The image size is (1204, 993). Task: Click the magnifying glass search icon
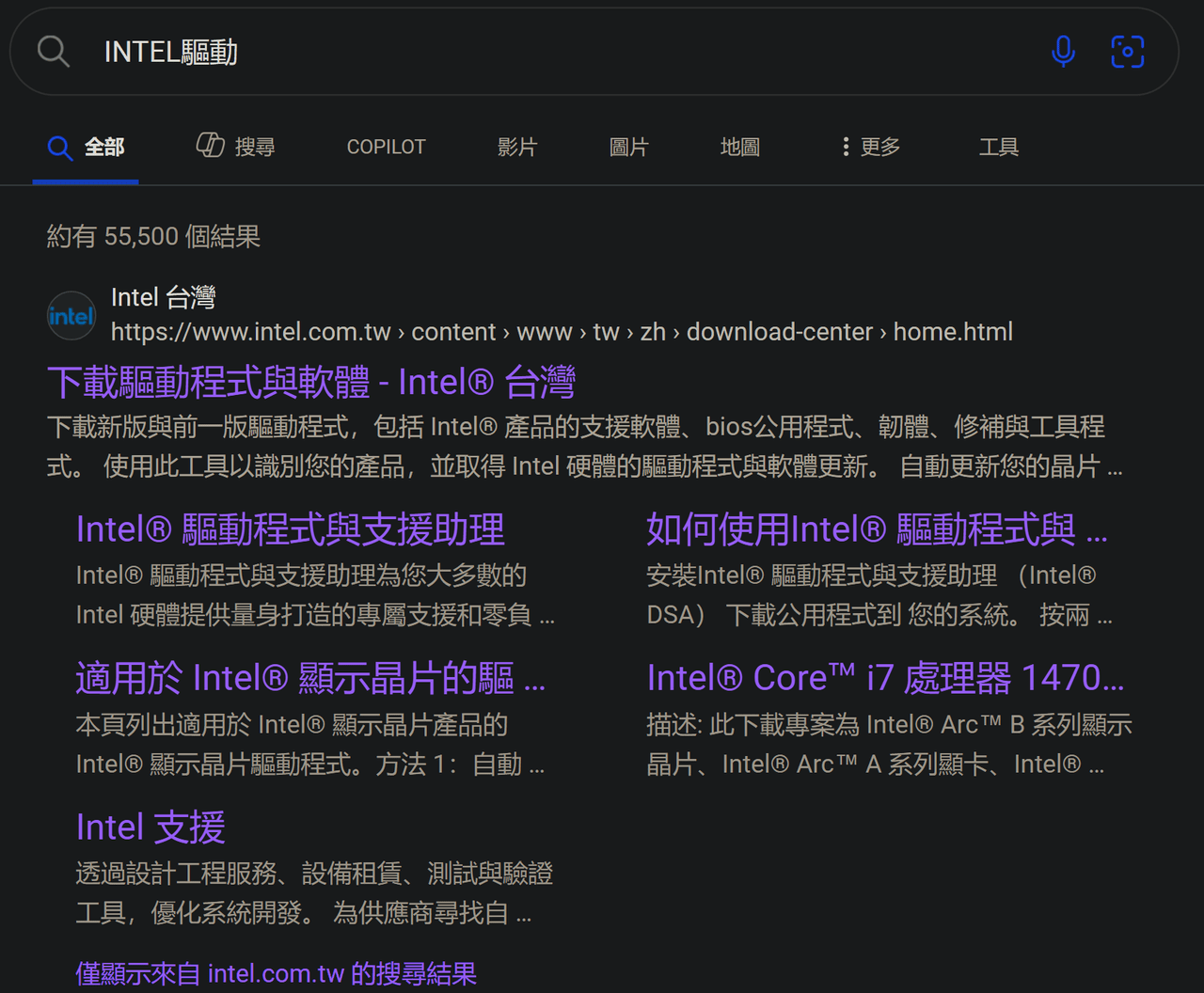tap(54, 52)
